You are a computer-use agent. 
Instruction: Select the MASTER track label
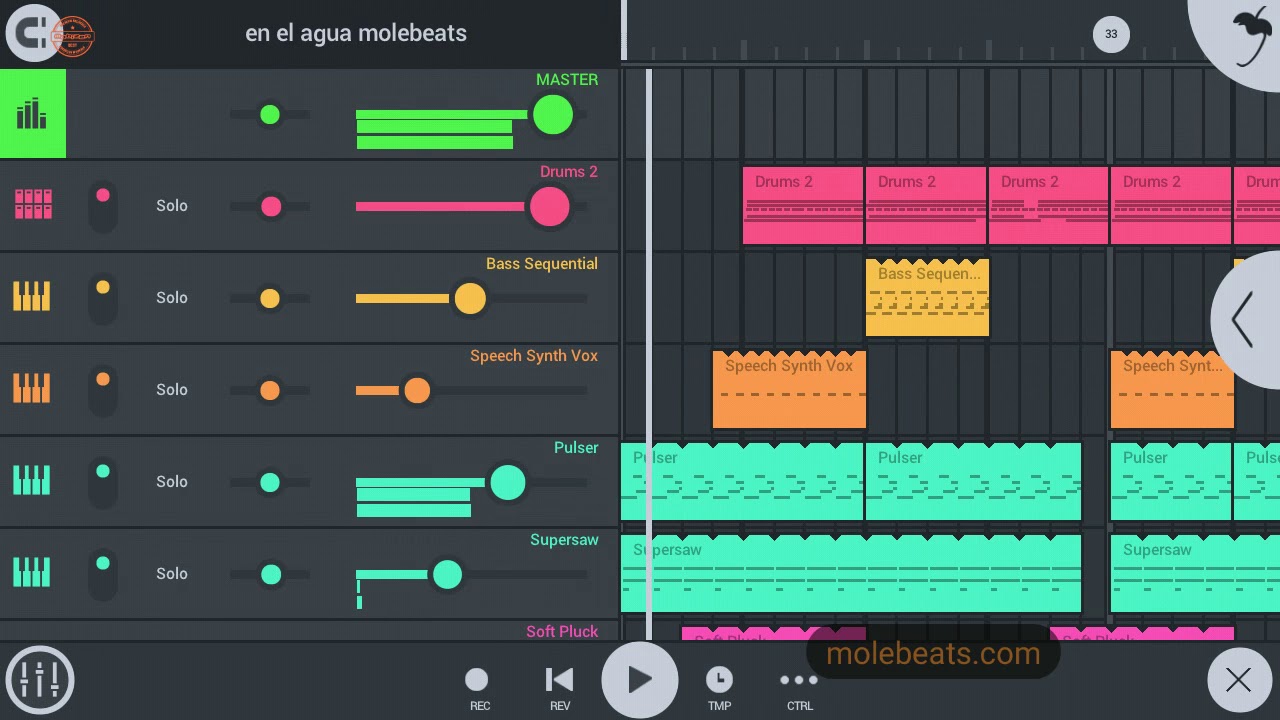pyautogui.click(x=567, y=80)
